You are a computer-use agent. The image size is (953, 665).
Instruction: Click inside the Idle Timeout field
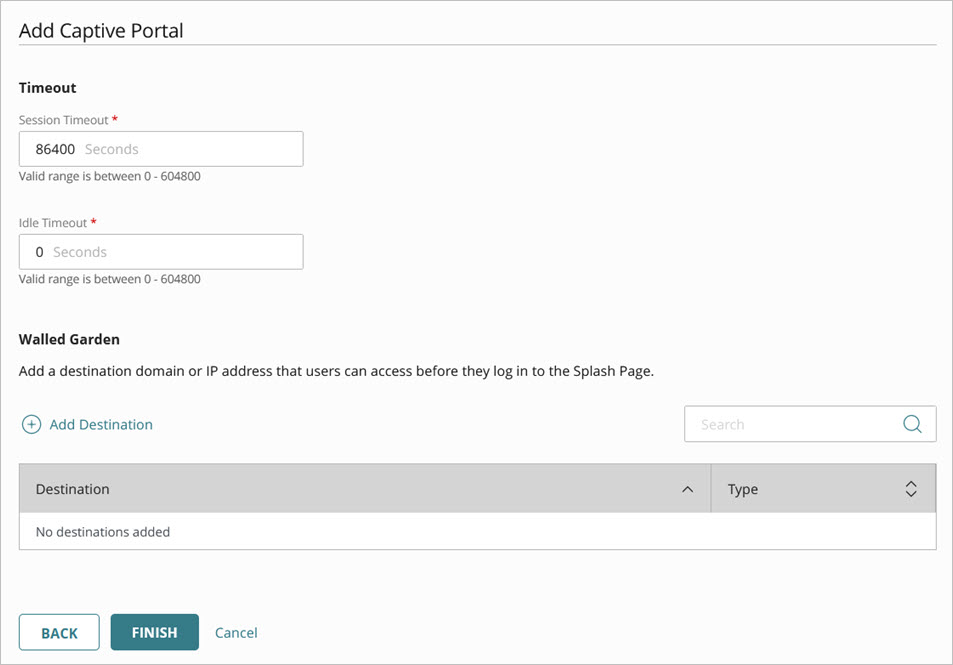(160, 251)
